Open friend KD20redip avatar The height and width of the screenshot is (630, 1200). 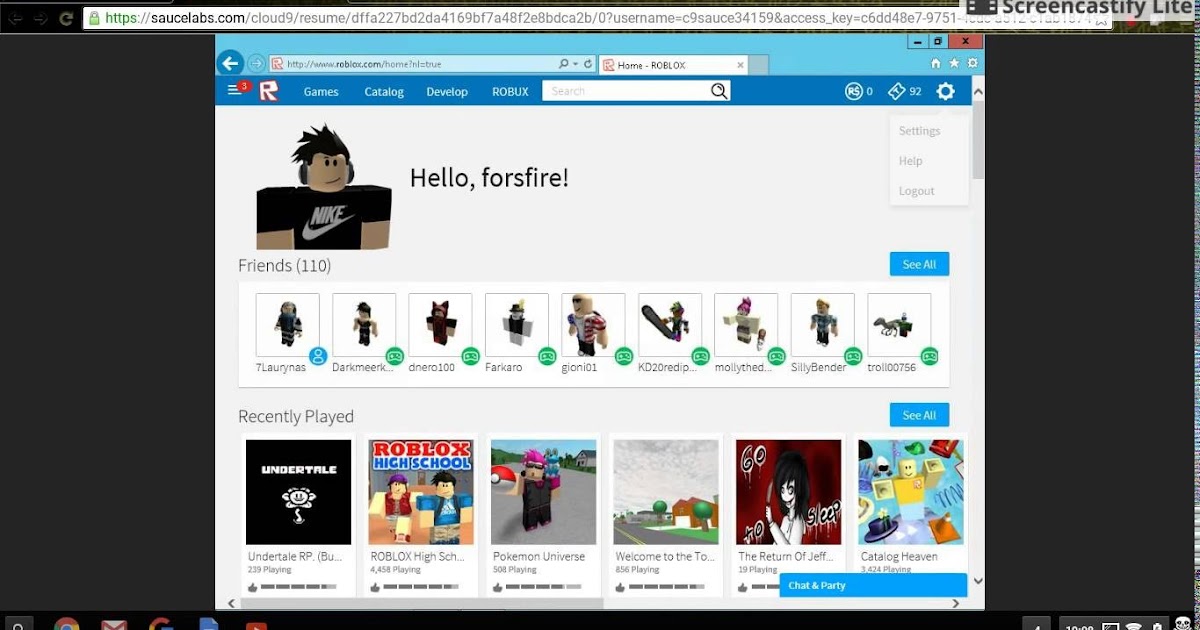coord(670,324)
